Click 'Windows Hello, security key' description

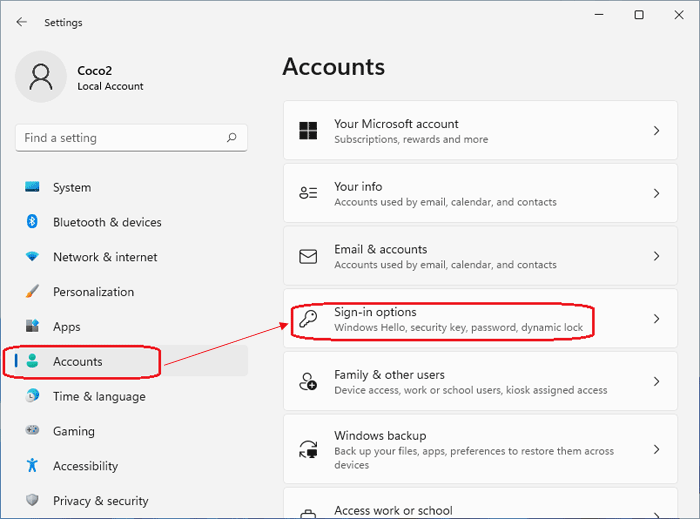point(458,328)
